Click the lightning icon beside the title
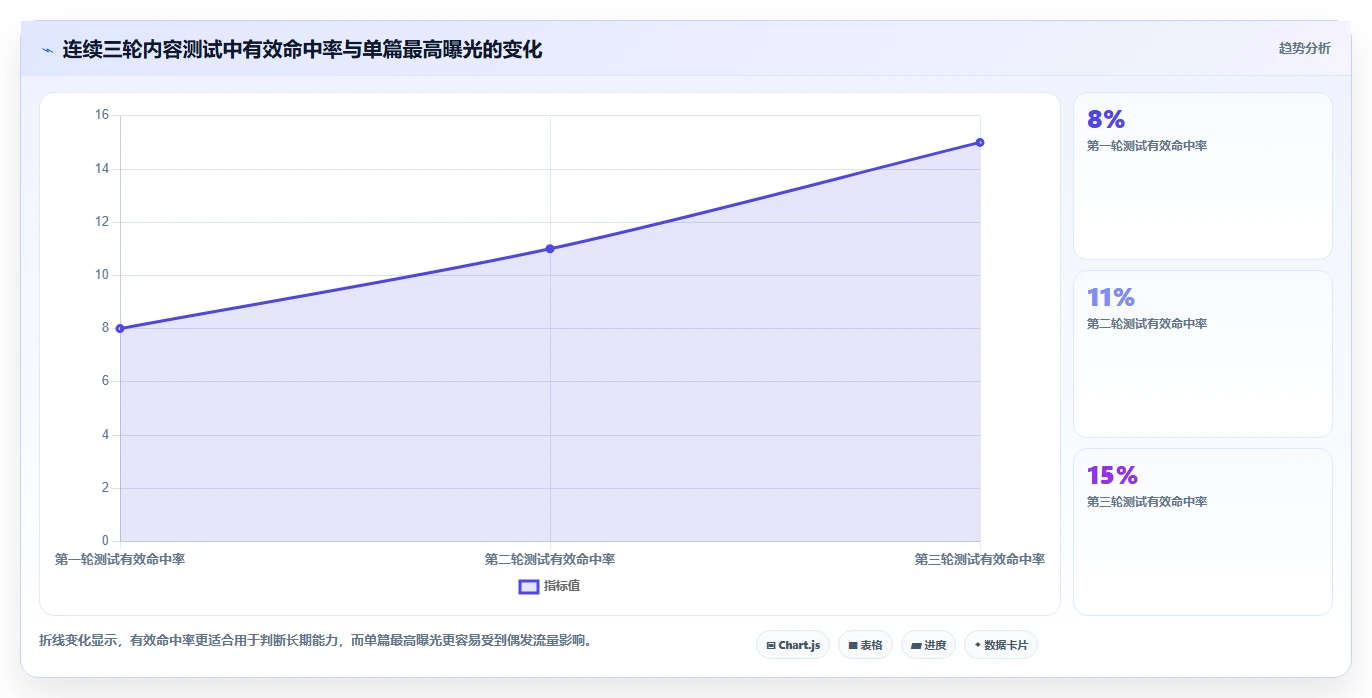Image resolution: width=1372 pixels, height=698 pixels. (x=47, y=49)
